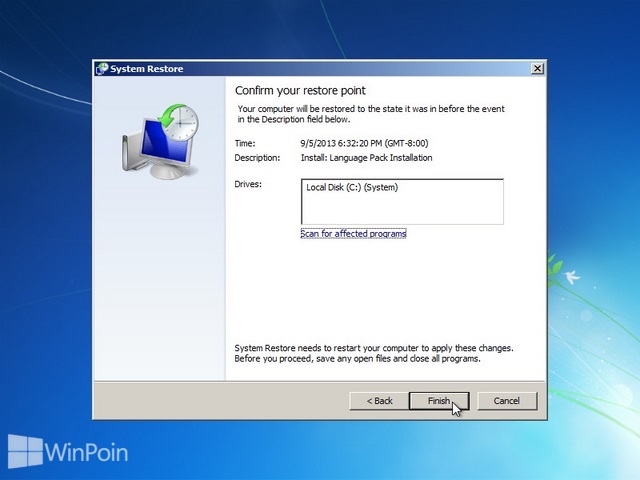Click the Description label
Screen dimensions: 640x480
coord(257,158)
